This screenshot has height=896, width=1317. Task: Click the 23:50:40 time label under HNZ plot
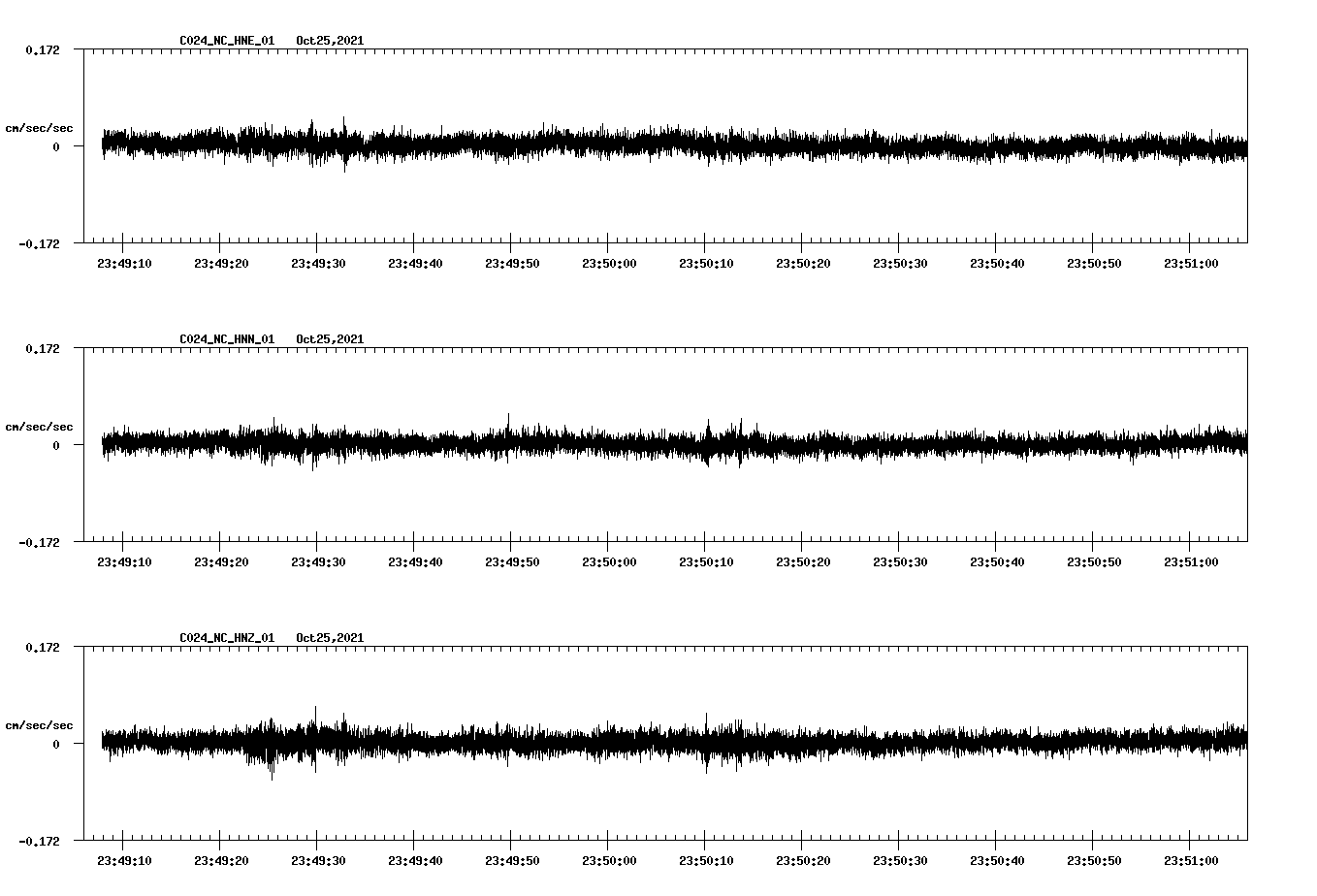pos(996,860)
